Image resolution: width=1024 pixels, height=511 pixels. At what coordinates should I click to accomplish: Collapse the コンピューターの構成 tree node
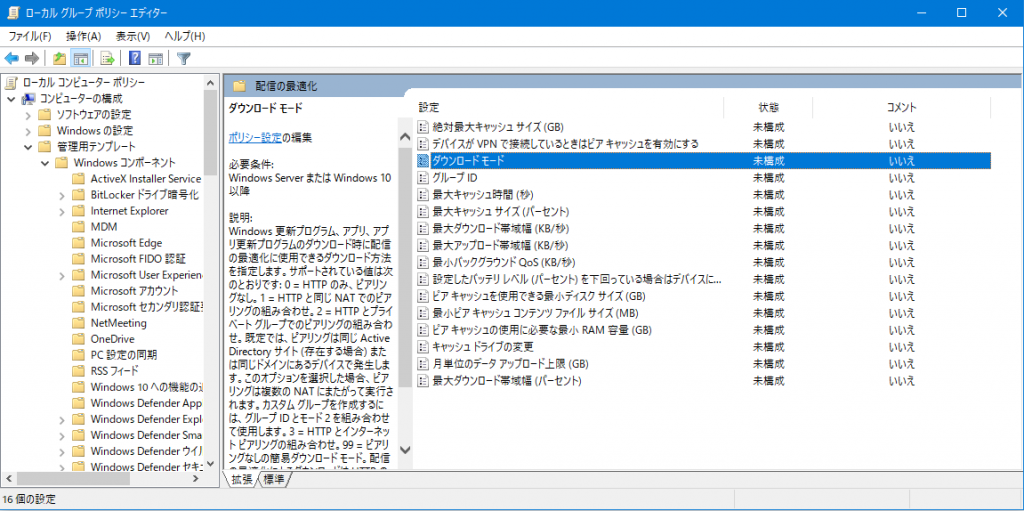12,98
